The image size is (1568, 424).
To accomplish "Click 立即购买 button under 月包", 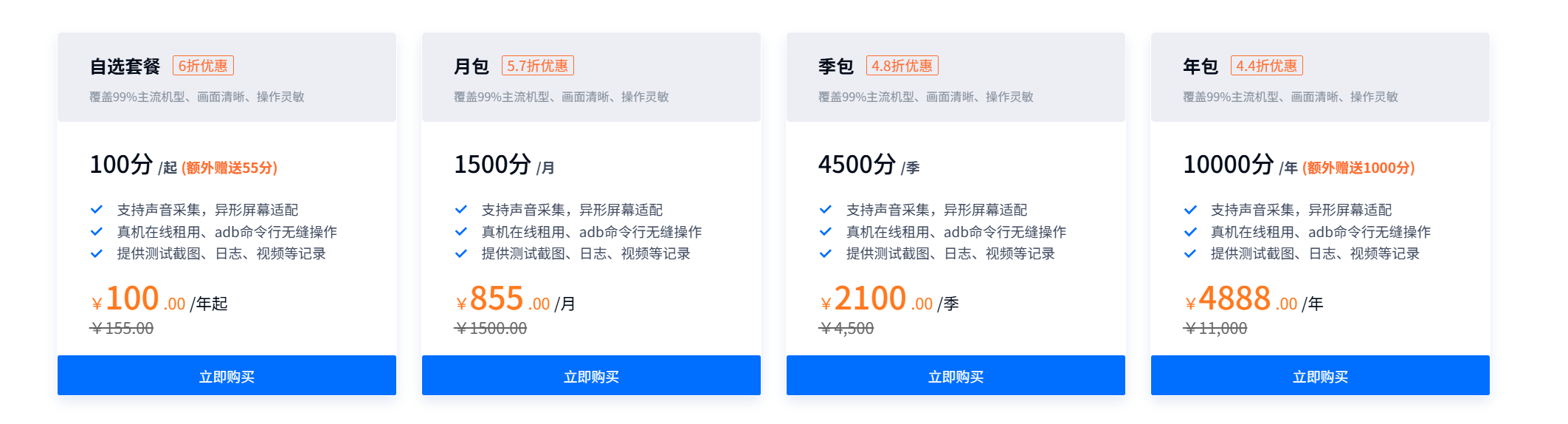I will 591,376.
